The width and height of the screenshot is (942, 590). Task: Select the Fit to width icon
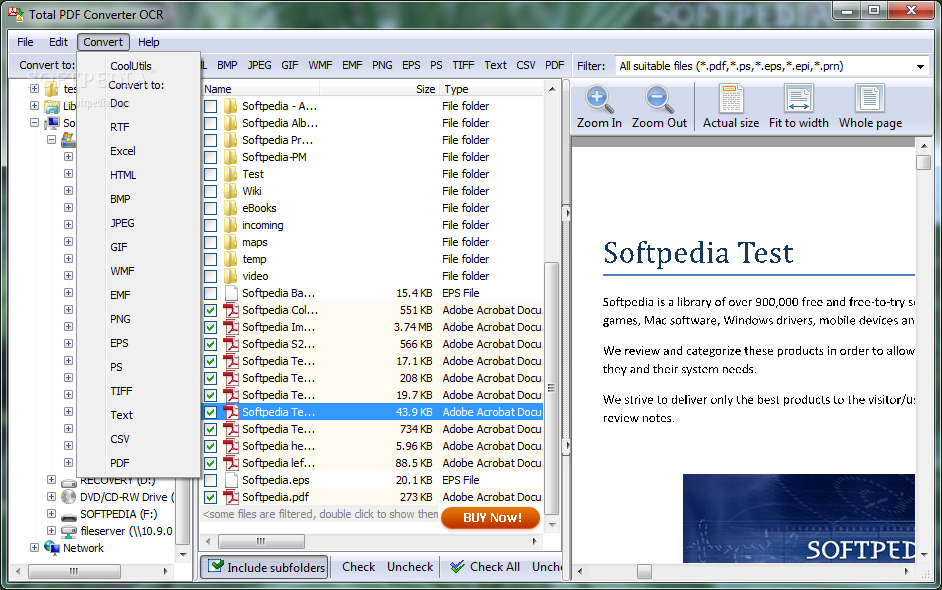click(x=798, y=99)
